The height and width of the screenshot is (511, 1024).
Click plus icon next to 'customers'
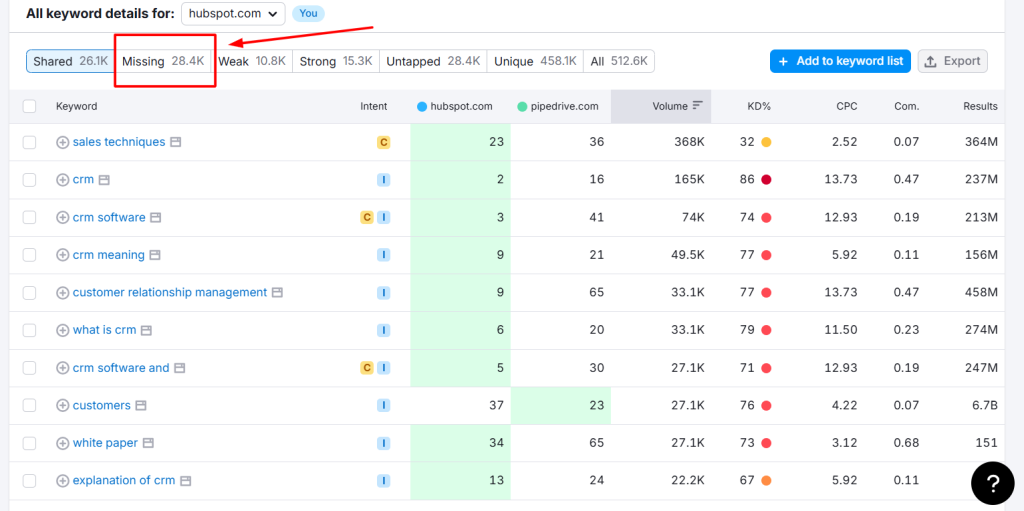pyautogui.click(x=63, y=406)
